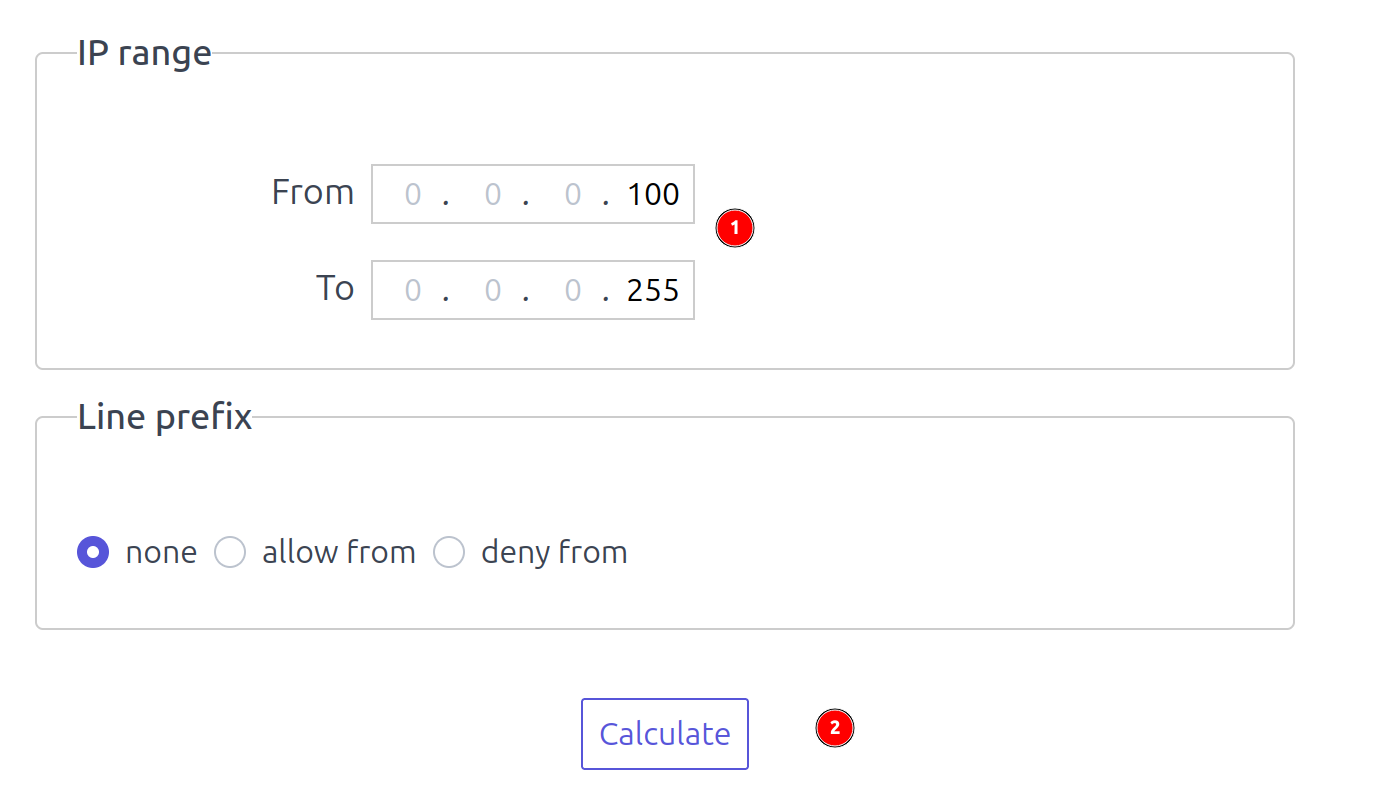This screenshot has width=1387, height=794.
Task: Enable the 'deny from' radio button
Action: pyautogui.click(x=449, y=552)
